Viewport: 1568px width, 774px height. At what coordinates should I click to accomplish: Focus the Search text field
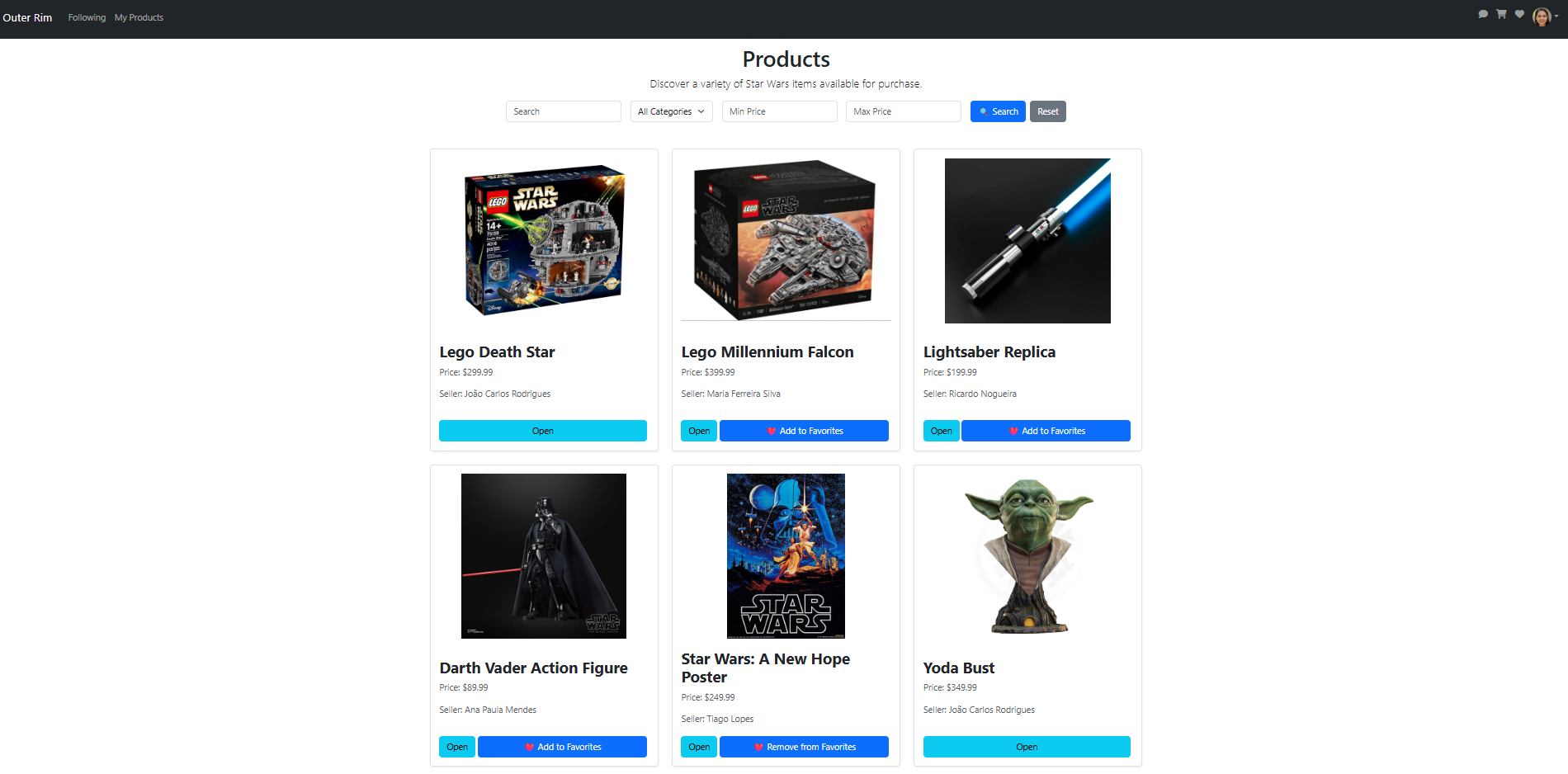tap(564, 111)
